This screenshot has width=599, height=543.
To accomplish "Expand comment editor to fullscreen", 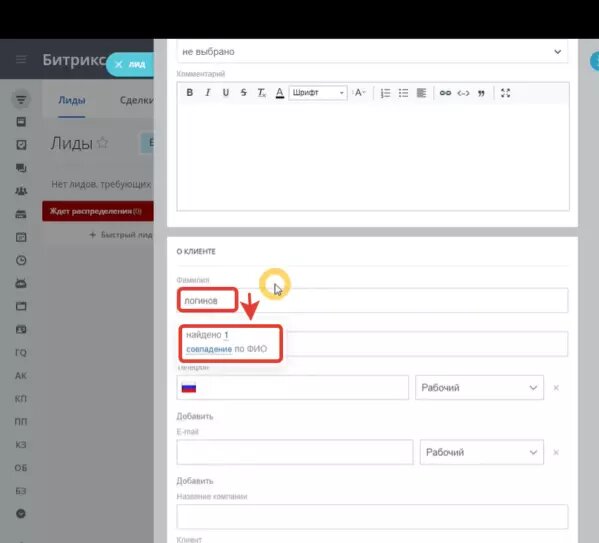I will (505, 93).
